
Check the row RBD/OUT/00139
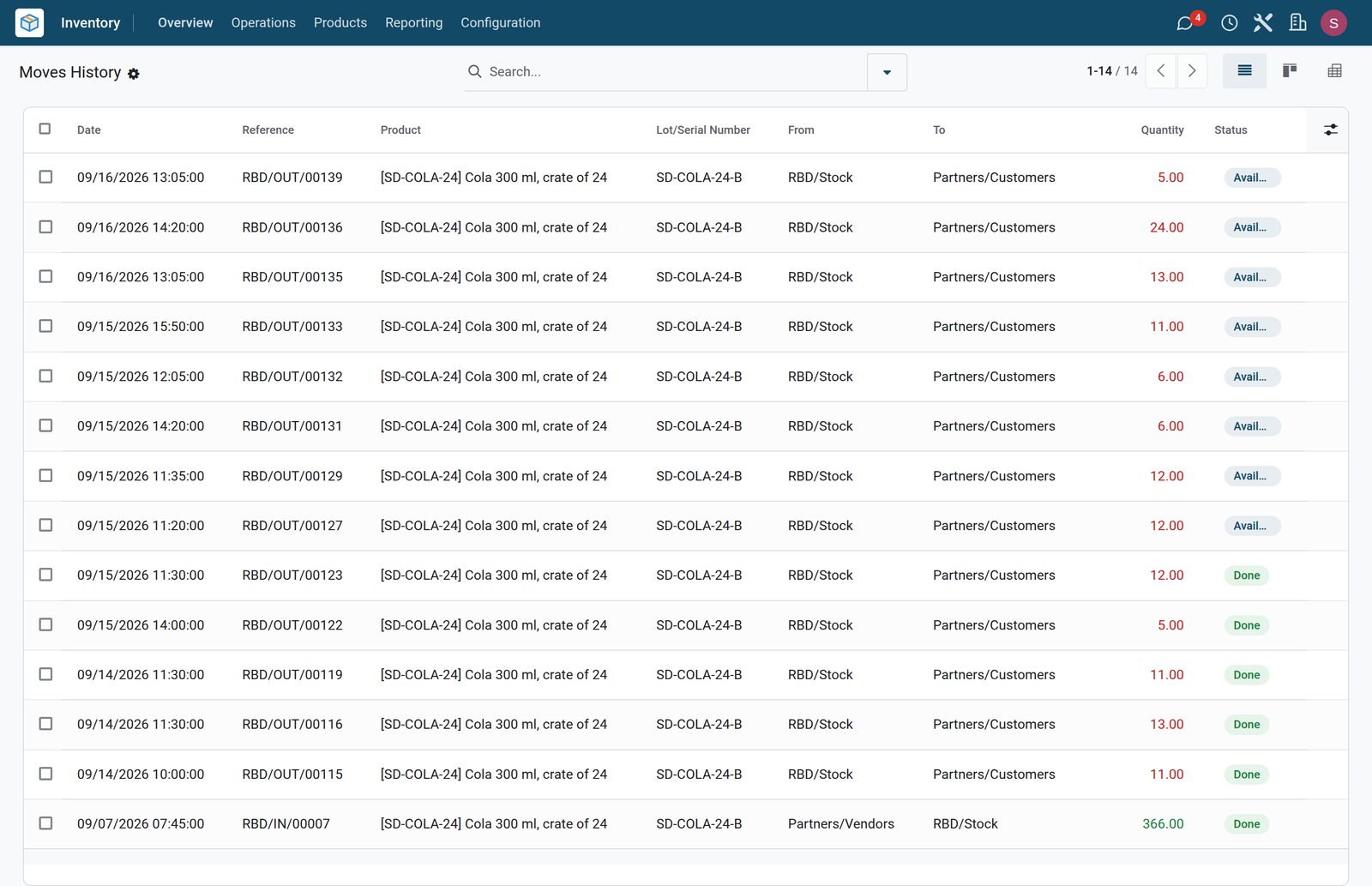pyautogui.click(x=45, y=177)
